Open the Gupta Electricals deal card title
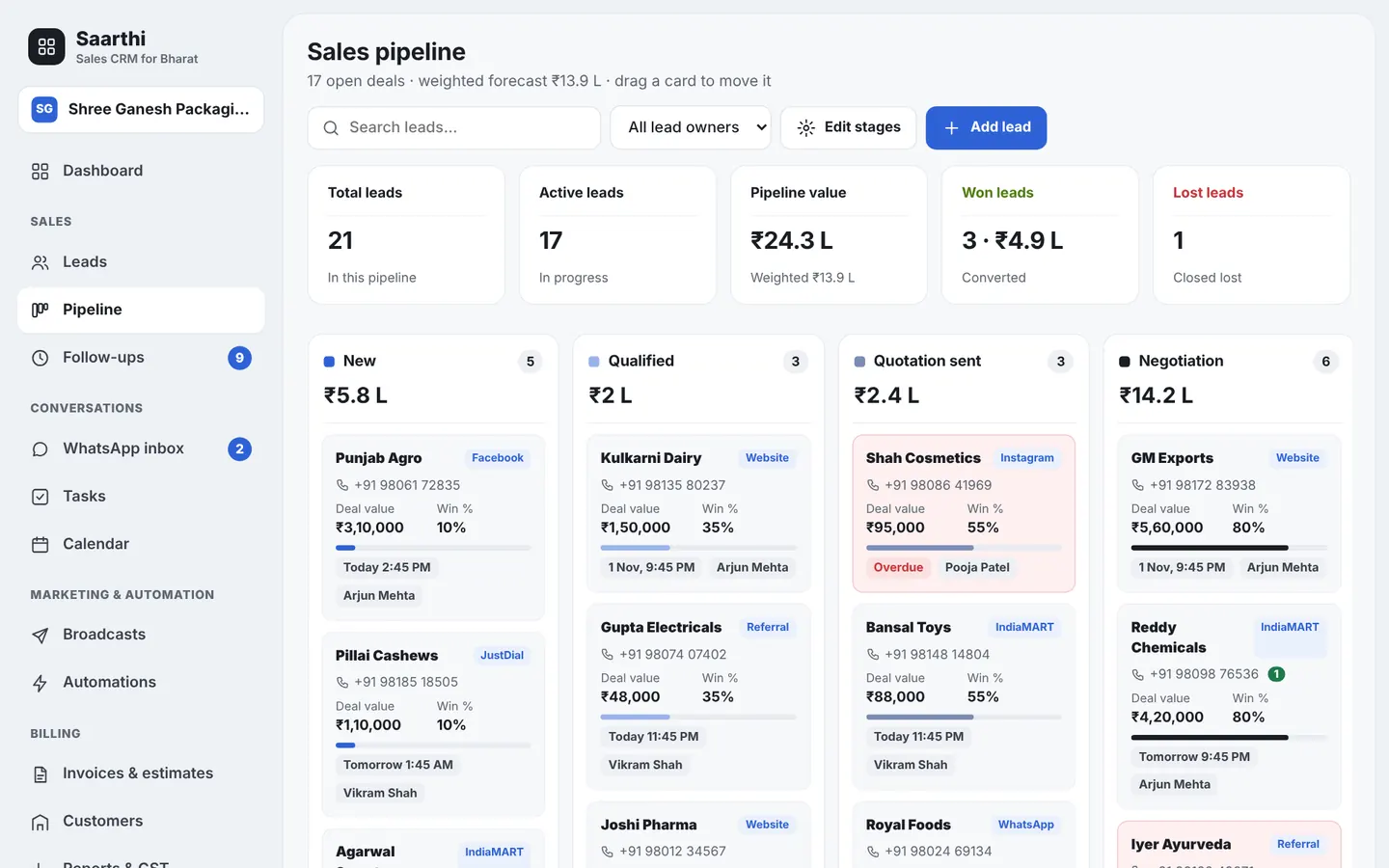This screenshot has height=868, width=1389. (x=661, y=627)
